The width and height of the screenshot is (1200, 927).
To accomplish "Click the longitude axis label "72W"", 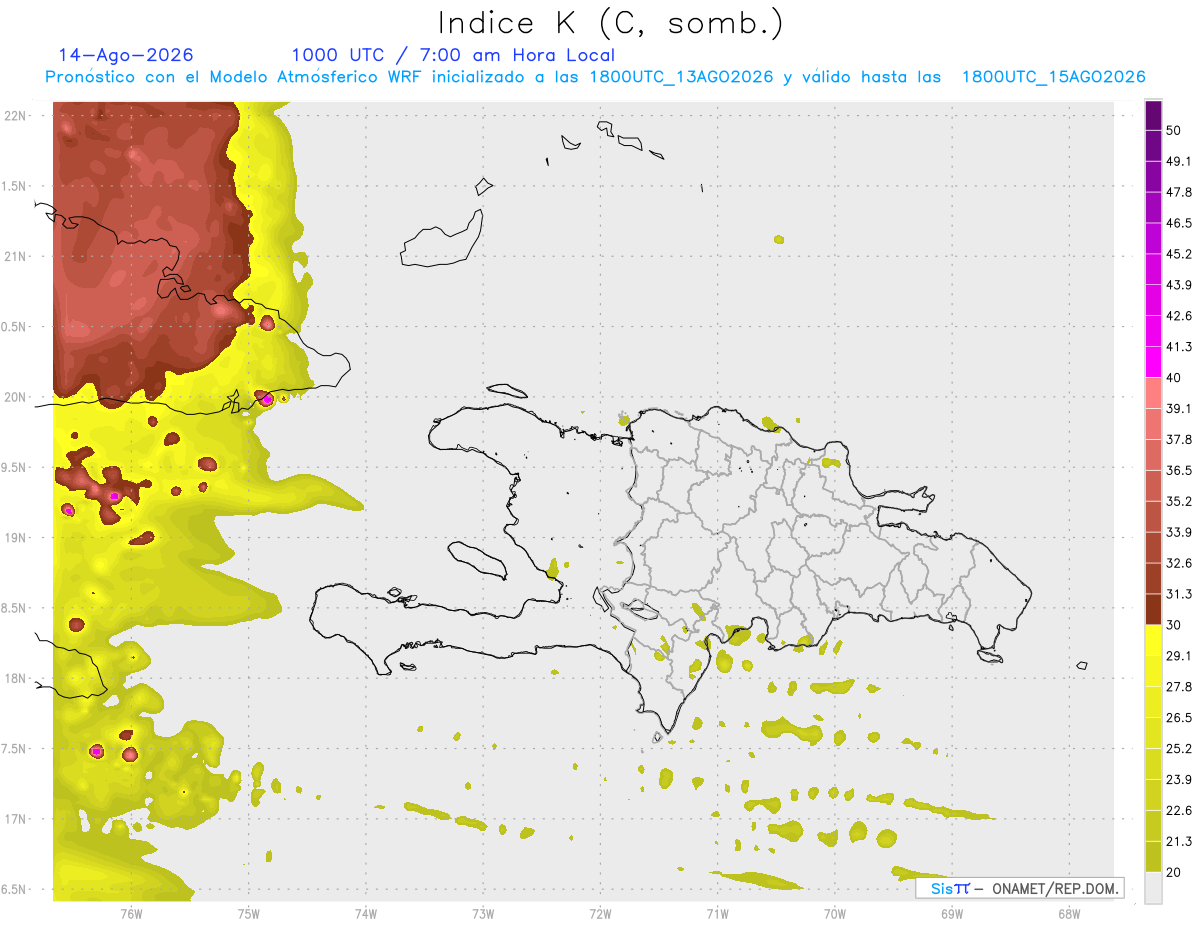I will click(600, 914).
